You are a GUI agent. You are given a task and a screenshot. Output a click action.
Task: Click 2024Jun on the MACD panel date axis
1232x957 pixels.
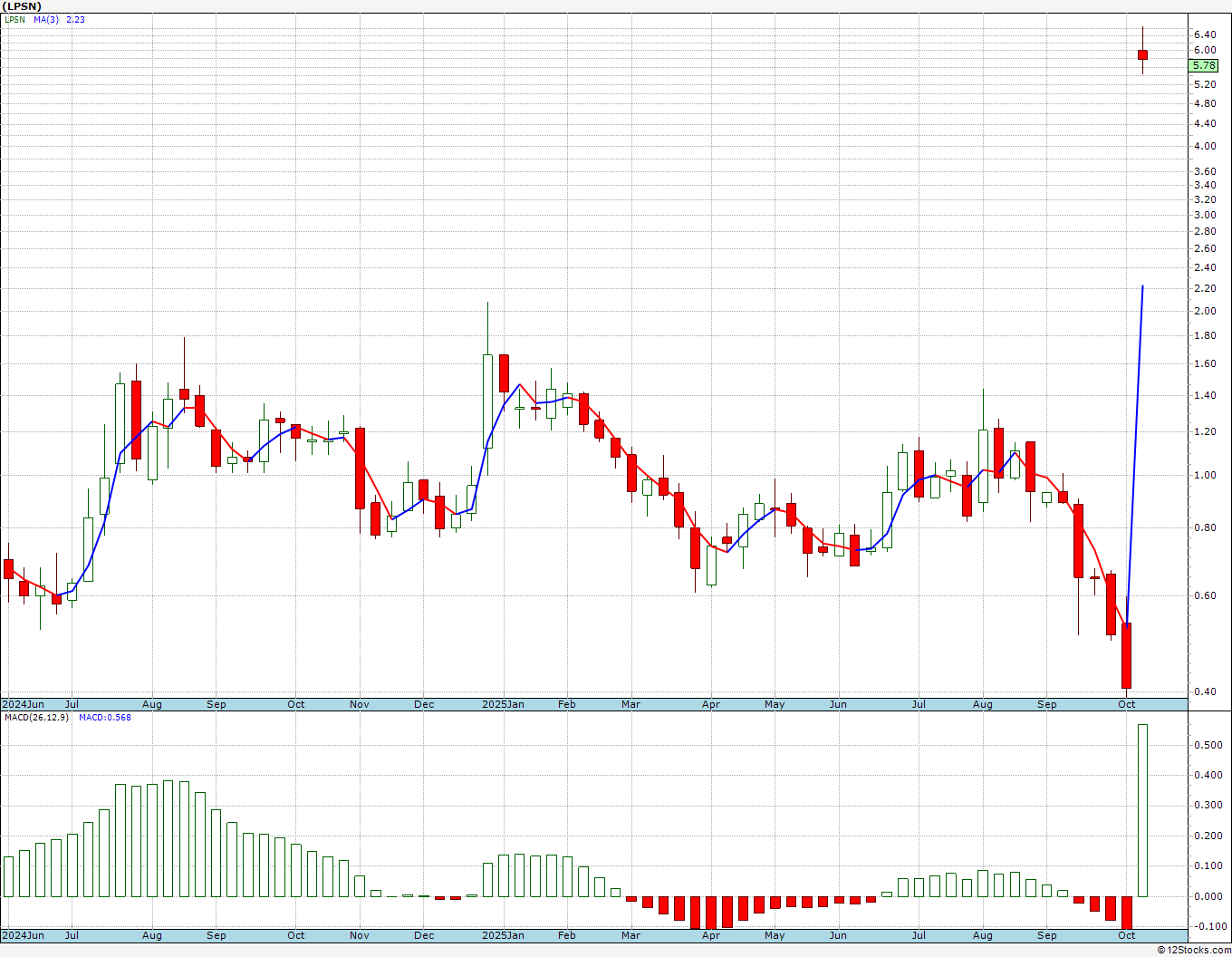tap(23, 935)
